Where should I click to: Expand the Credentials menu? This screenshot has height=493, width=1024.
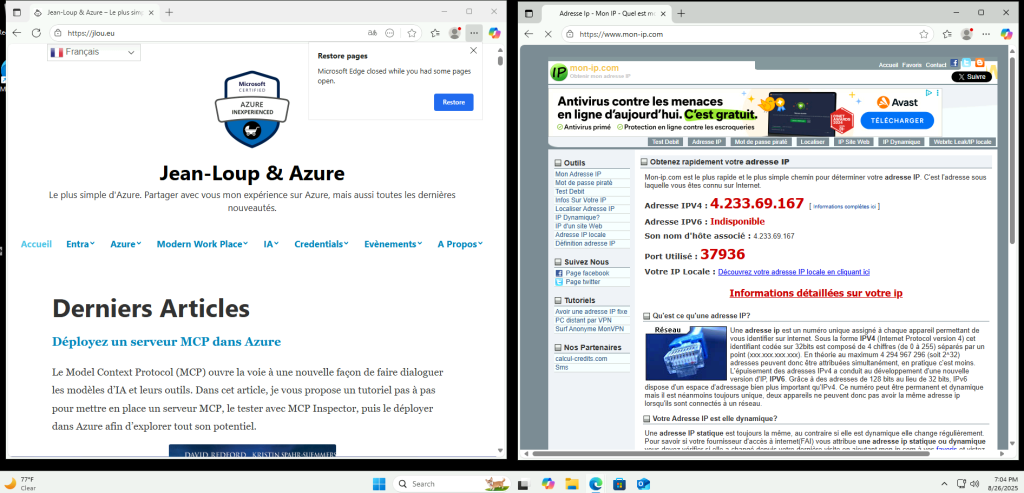[321, 244]
